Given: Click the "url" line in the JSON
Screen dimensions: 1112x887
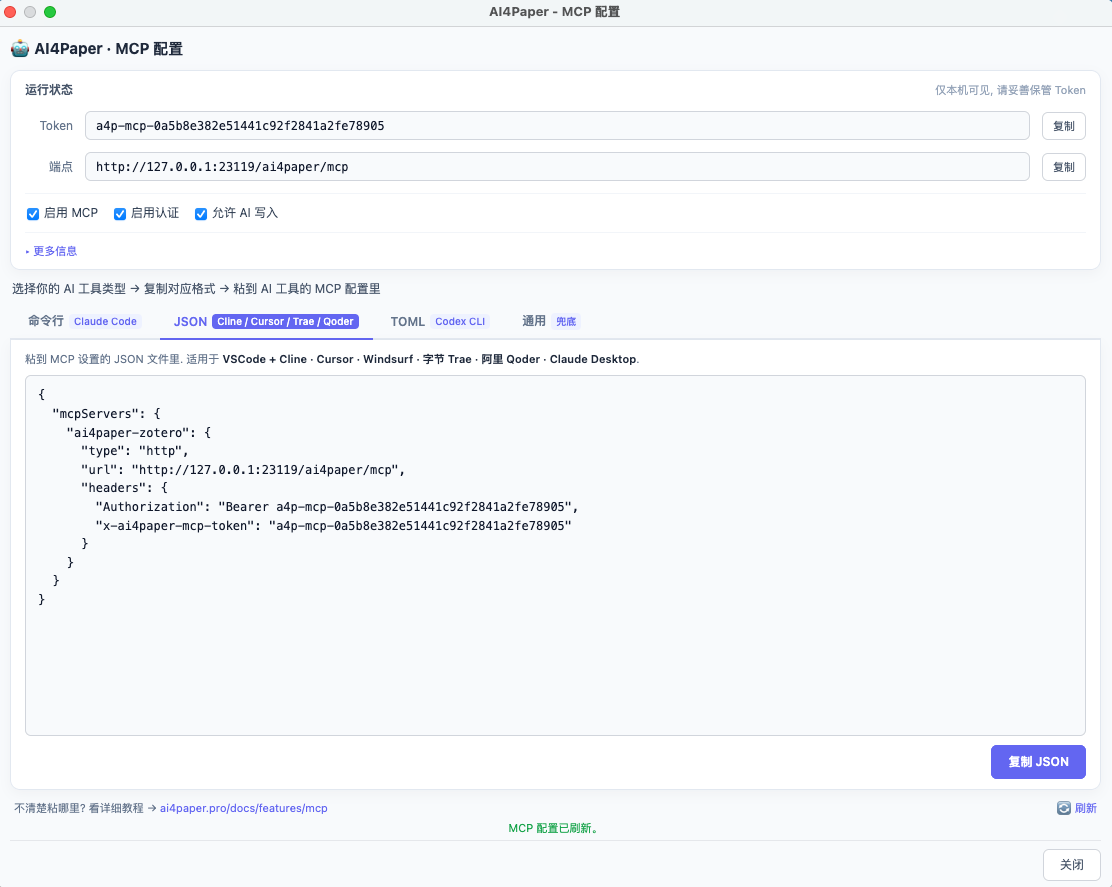Looking at the screenshot, I should point(243,469).
